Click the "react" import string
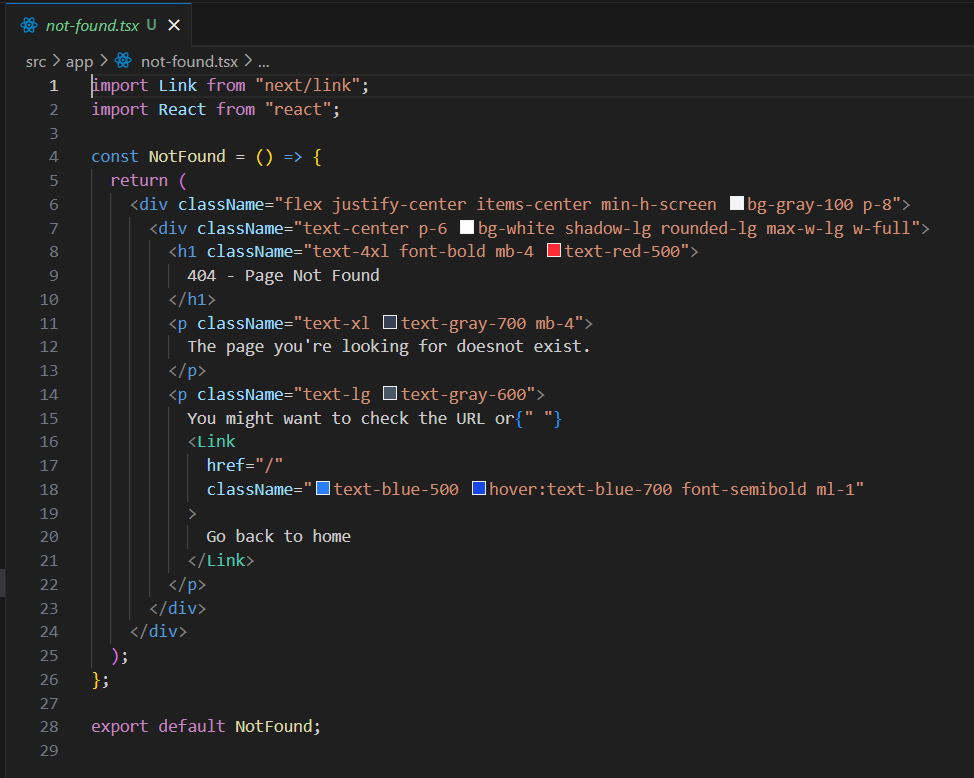This screenshot has width=974, height=778. [298, 109]
